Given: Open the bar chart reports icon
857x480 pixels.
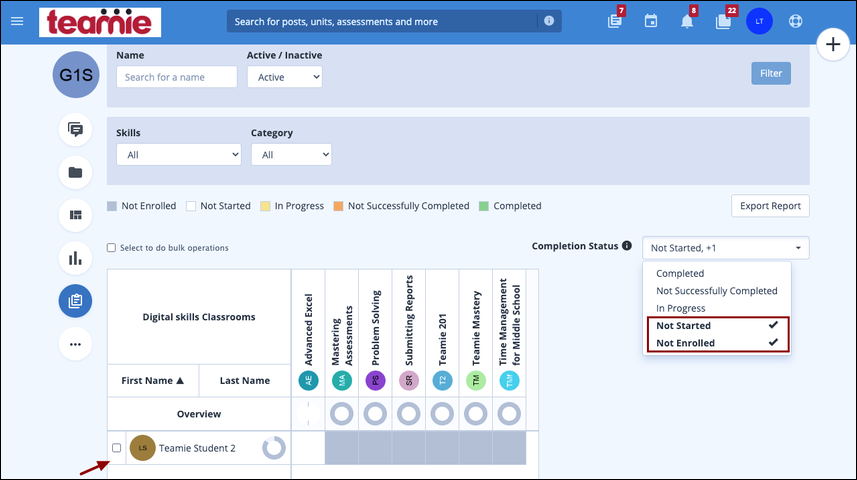Looking at the screenshot, I should pos(75,258).
